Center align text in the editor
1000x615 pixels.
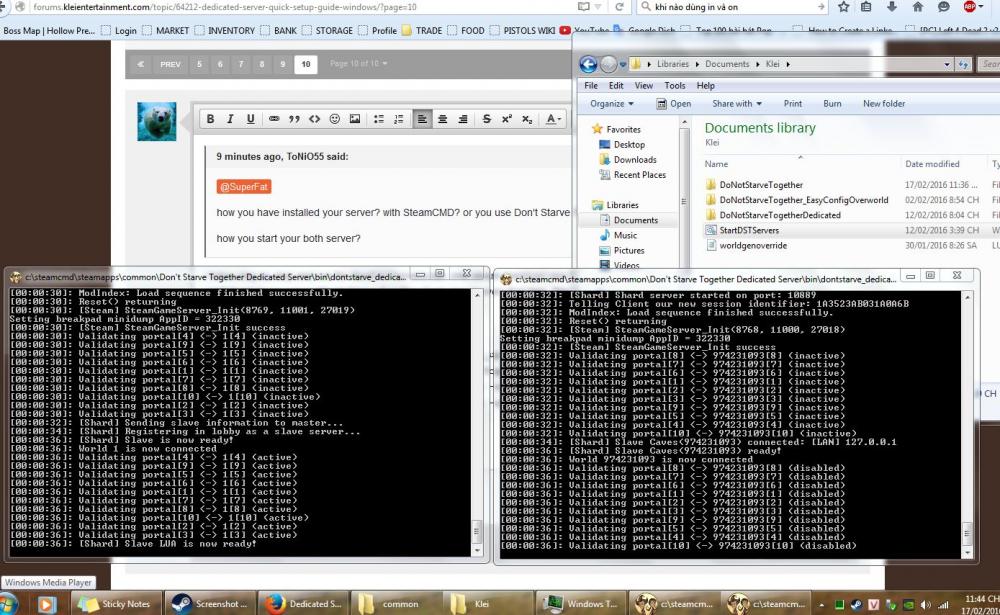(443, 119)
